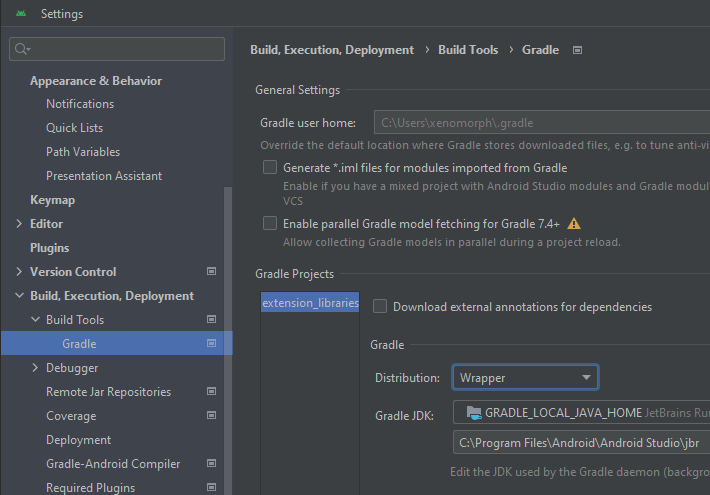Open Presentation Assistant settings page
The image size is (710, 495).
104,176
